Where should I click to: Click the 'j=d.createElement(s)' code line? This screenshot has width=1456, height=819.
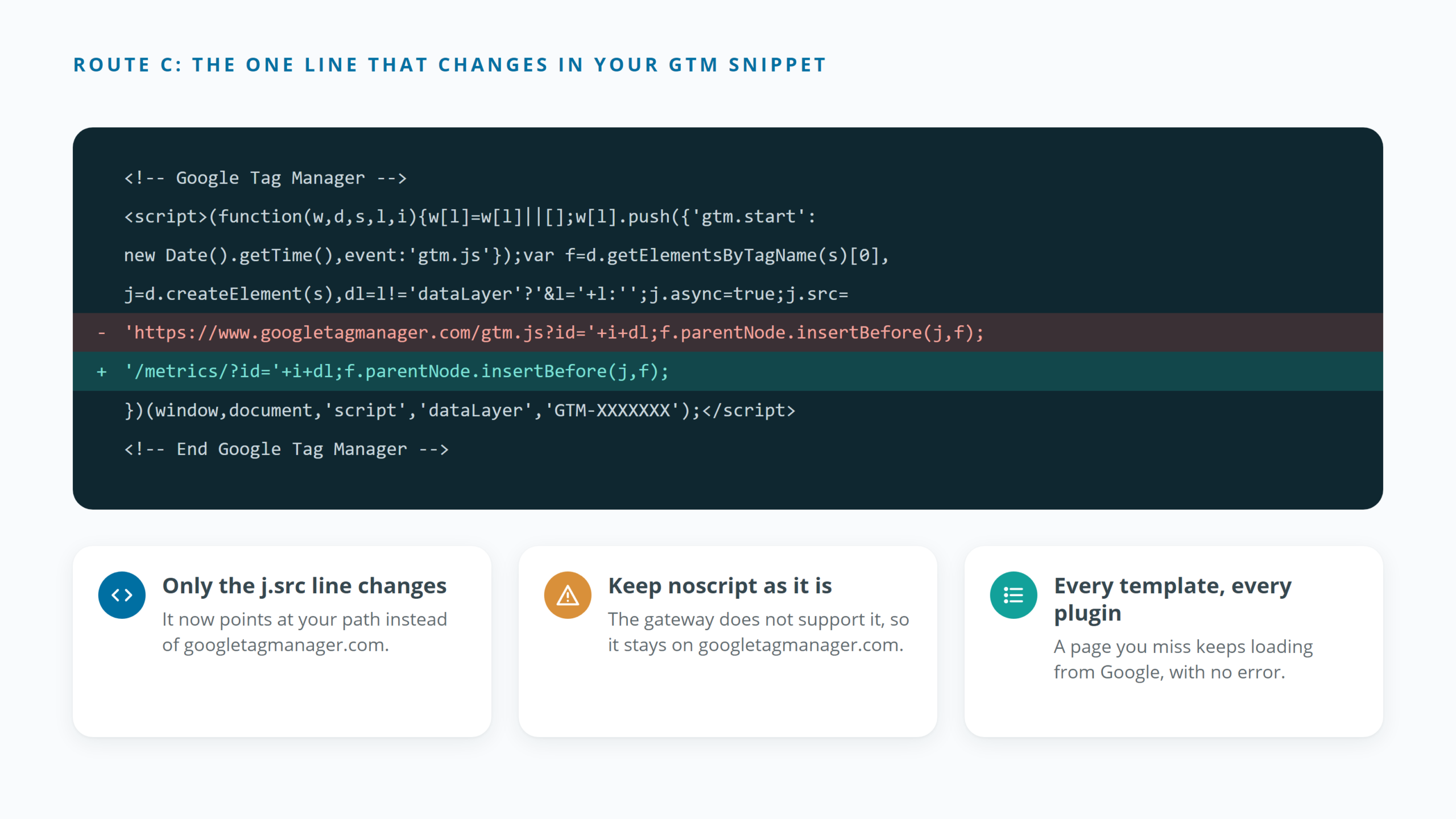(x=486, y=294)
